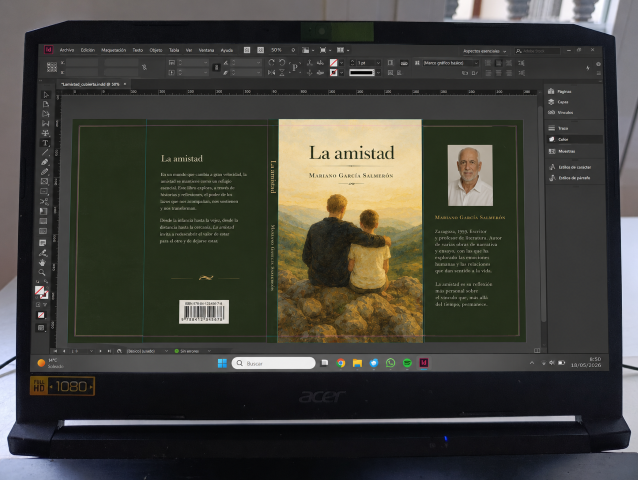Expand the fill color dropdown arrow
This screenshot has width=638, height=480.
pos(341,63)
